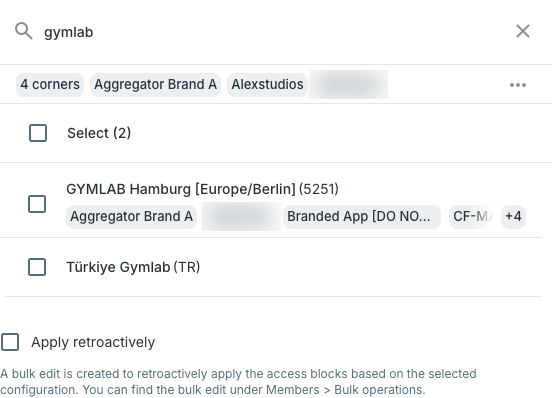
Task: Select the Türkiye Gymlab (TR) entry
Action: tap(133, 267)
